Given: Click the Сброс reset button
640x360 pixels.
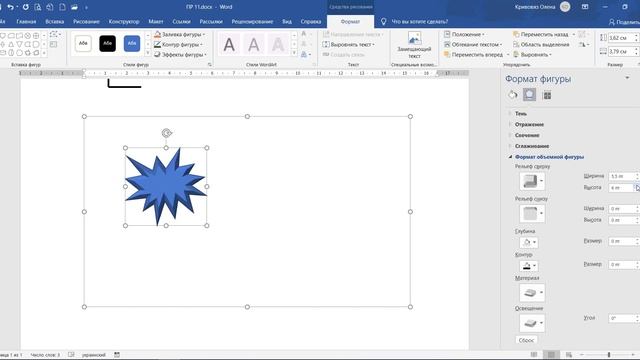Looking at the screenshot, I should (526, 340).
